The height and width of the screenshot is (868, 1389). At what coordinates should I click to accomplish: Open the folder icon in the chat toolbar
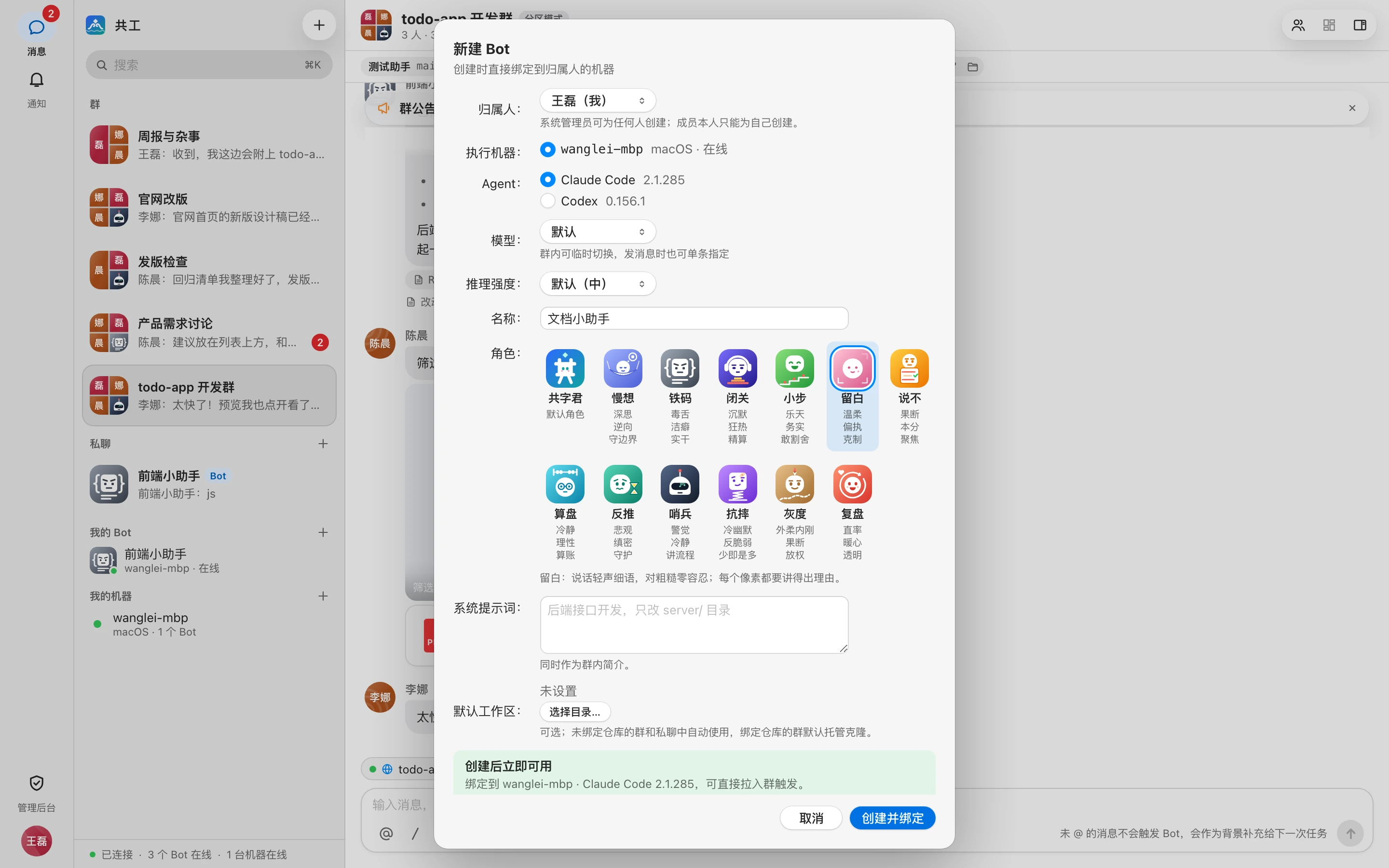972,67
